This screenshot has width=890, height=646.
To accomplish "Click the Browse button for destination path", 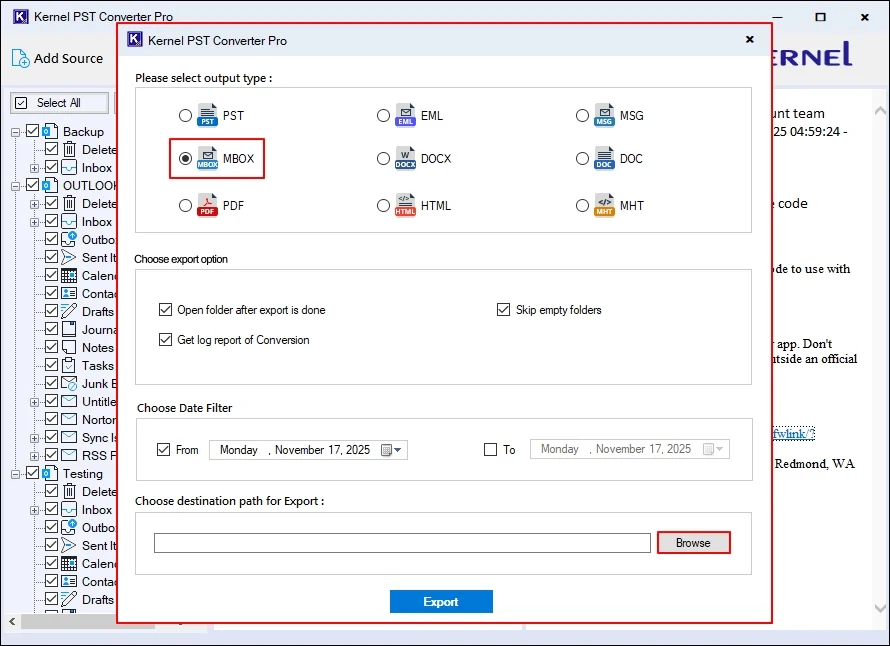I will pyautogui.click(x=693, y=542).
